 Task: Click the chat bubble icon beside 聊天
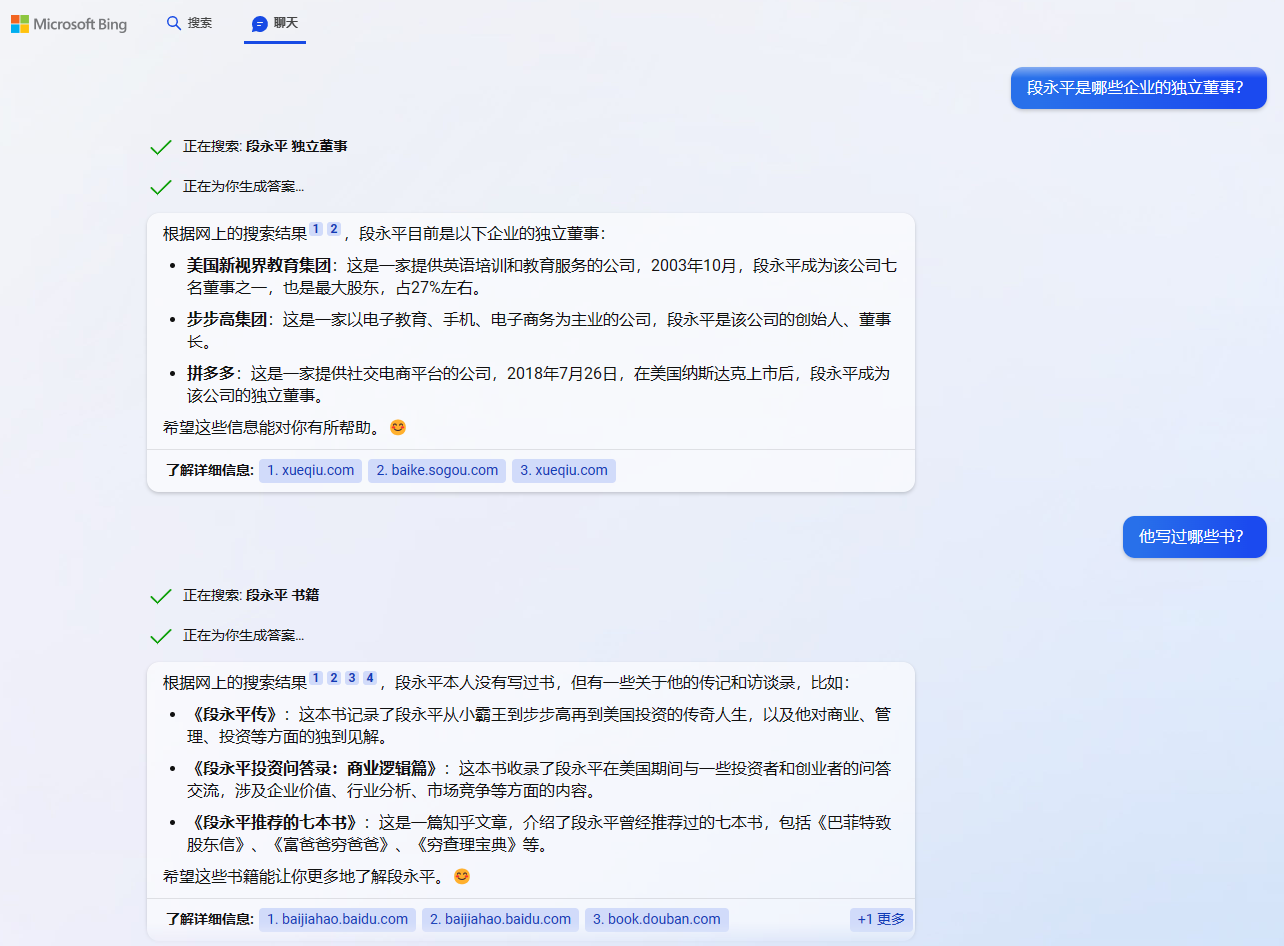260,22
